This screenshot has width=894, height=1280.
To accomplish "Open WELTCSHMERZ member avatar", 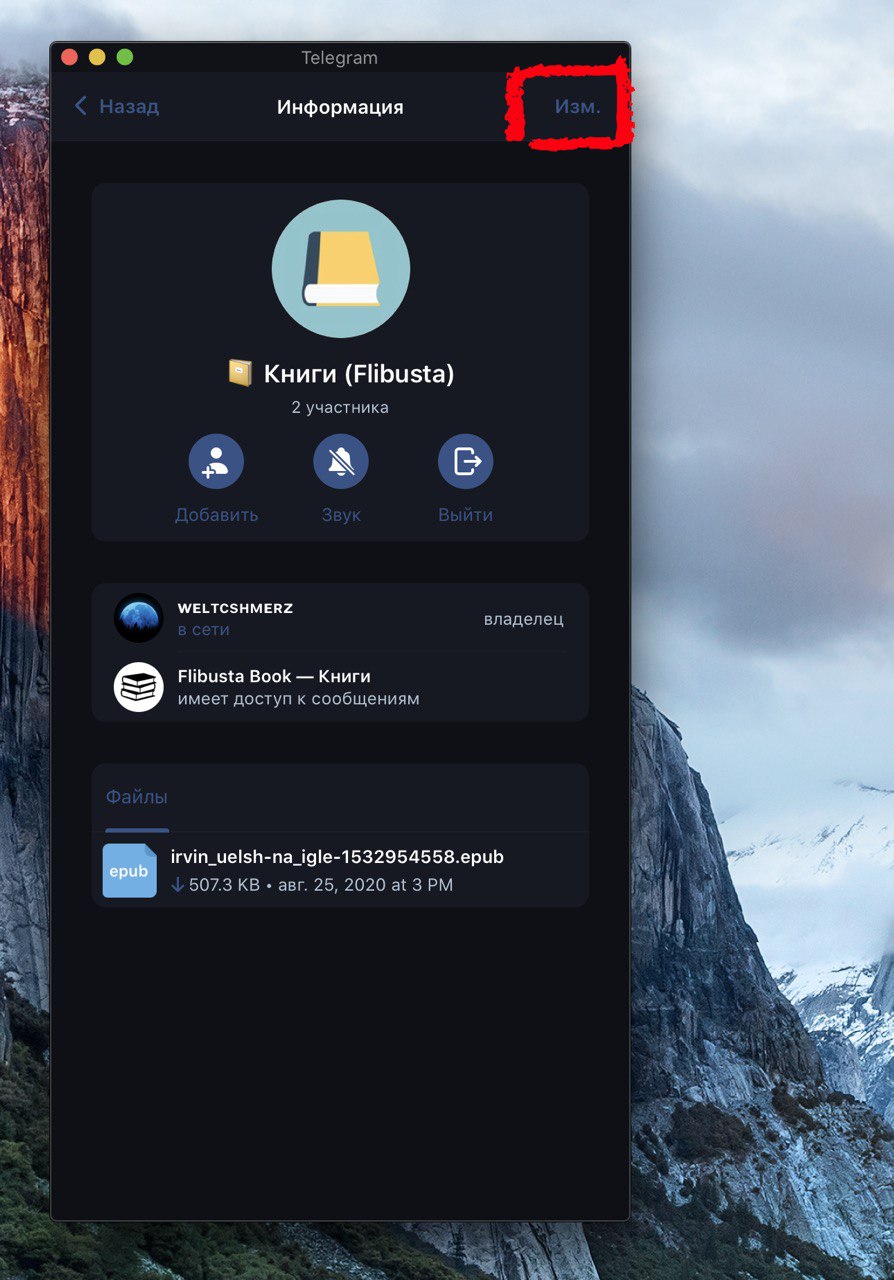I will coord(139,618).
